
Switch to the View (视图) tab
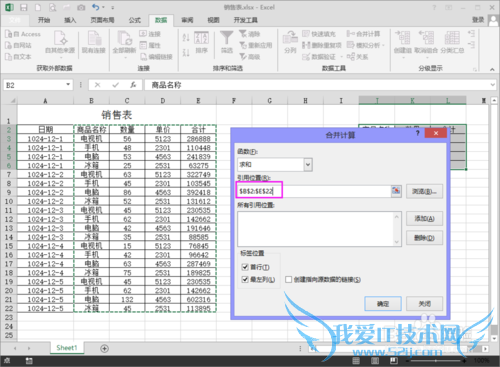click(x=213, y=20)
